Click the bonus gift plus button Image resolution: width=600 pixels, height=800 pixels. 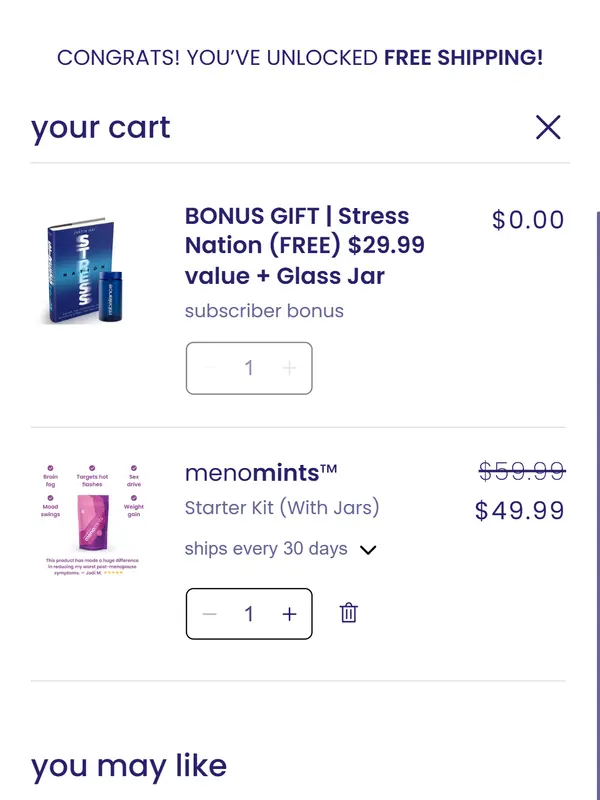click(x=289, y=368)
